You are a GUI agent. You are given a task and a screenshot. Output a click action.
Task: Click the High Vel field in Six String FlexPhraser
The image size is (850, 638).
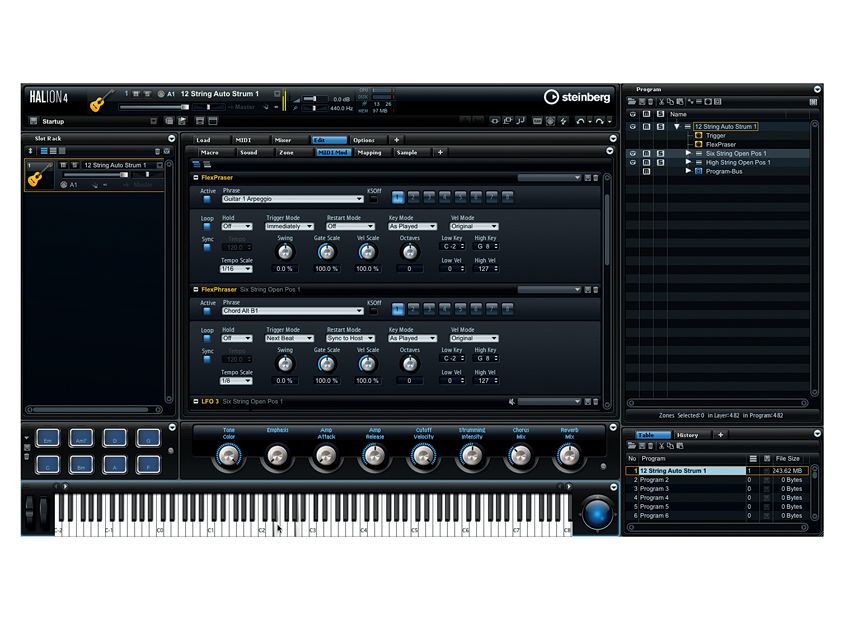(x=486, y=381)
